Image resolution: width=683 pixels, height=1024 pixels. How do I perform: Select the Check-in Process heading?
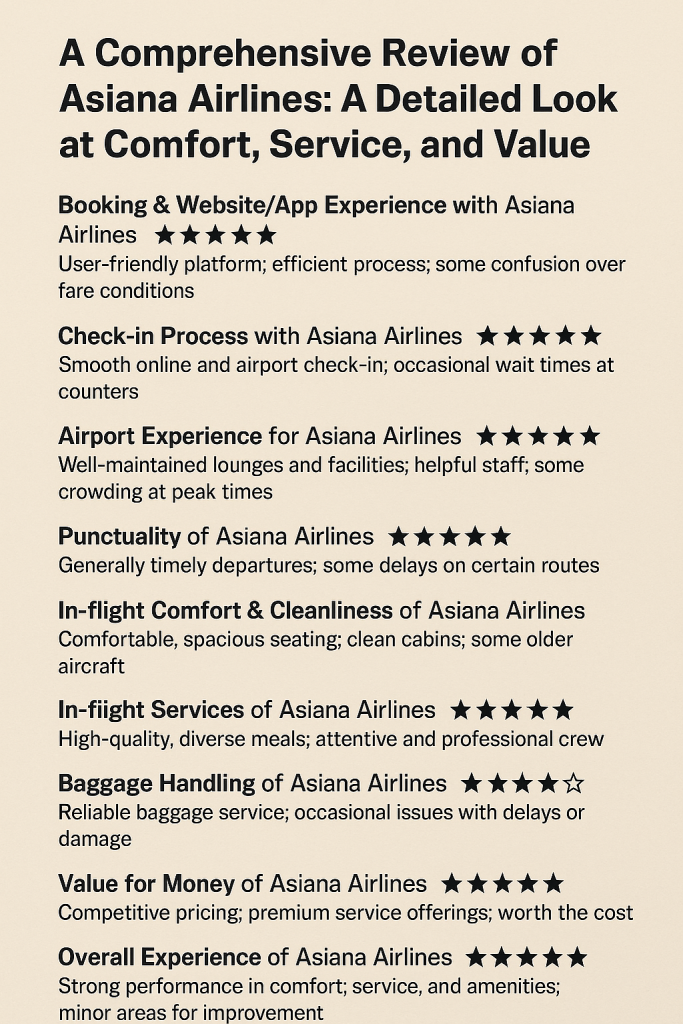(260, 336)
